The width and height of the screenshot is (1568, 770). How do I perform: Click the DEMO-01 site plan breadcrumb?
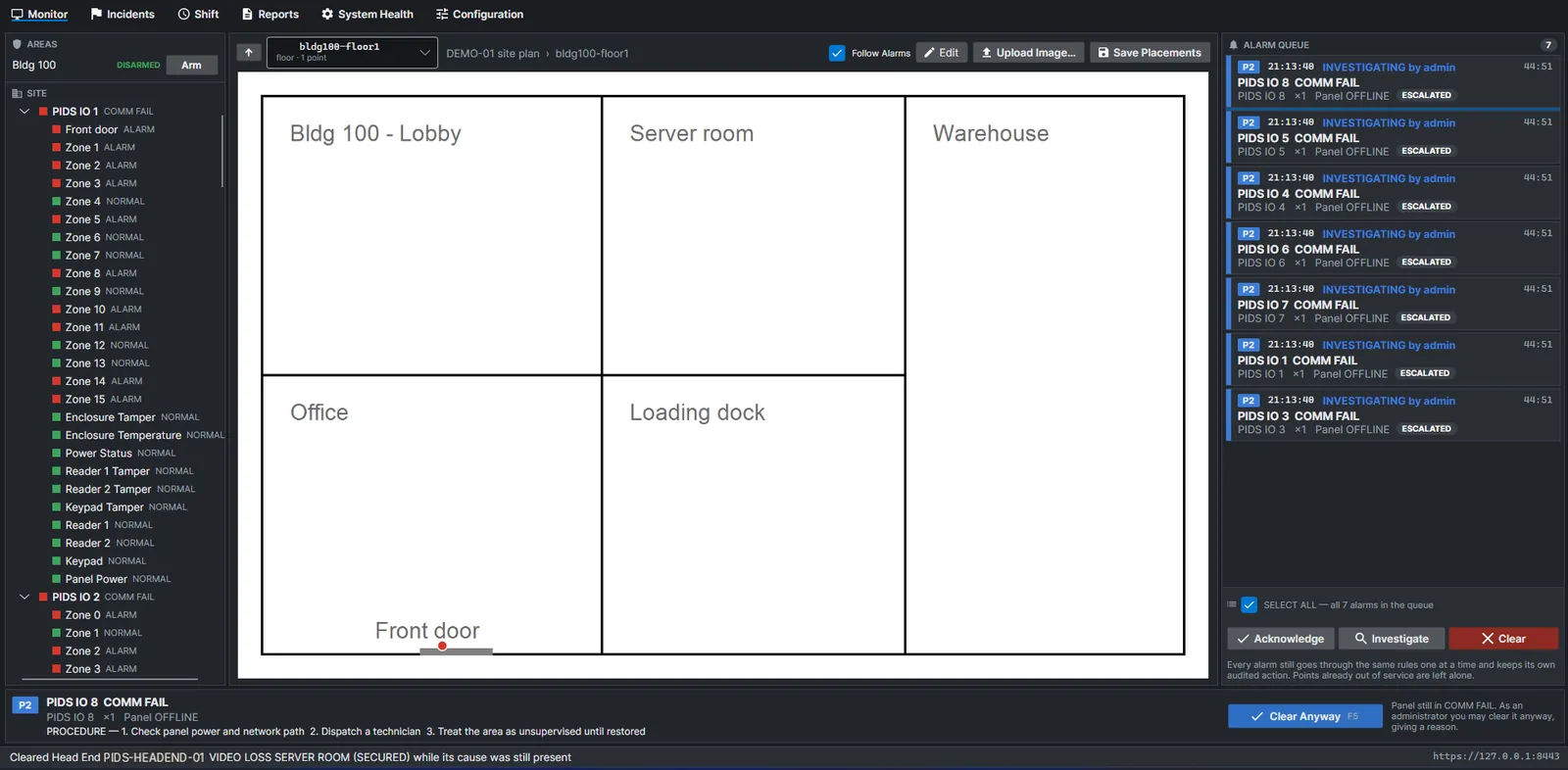click(492, 53)
